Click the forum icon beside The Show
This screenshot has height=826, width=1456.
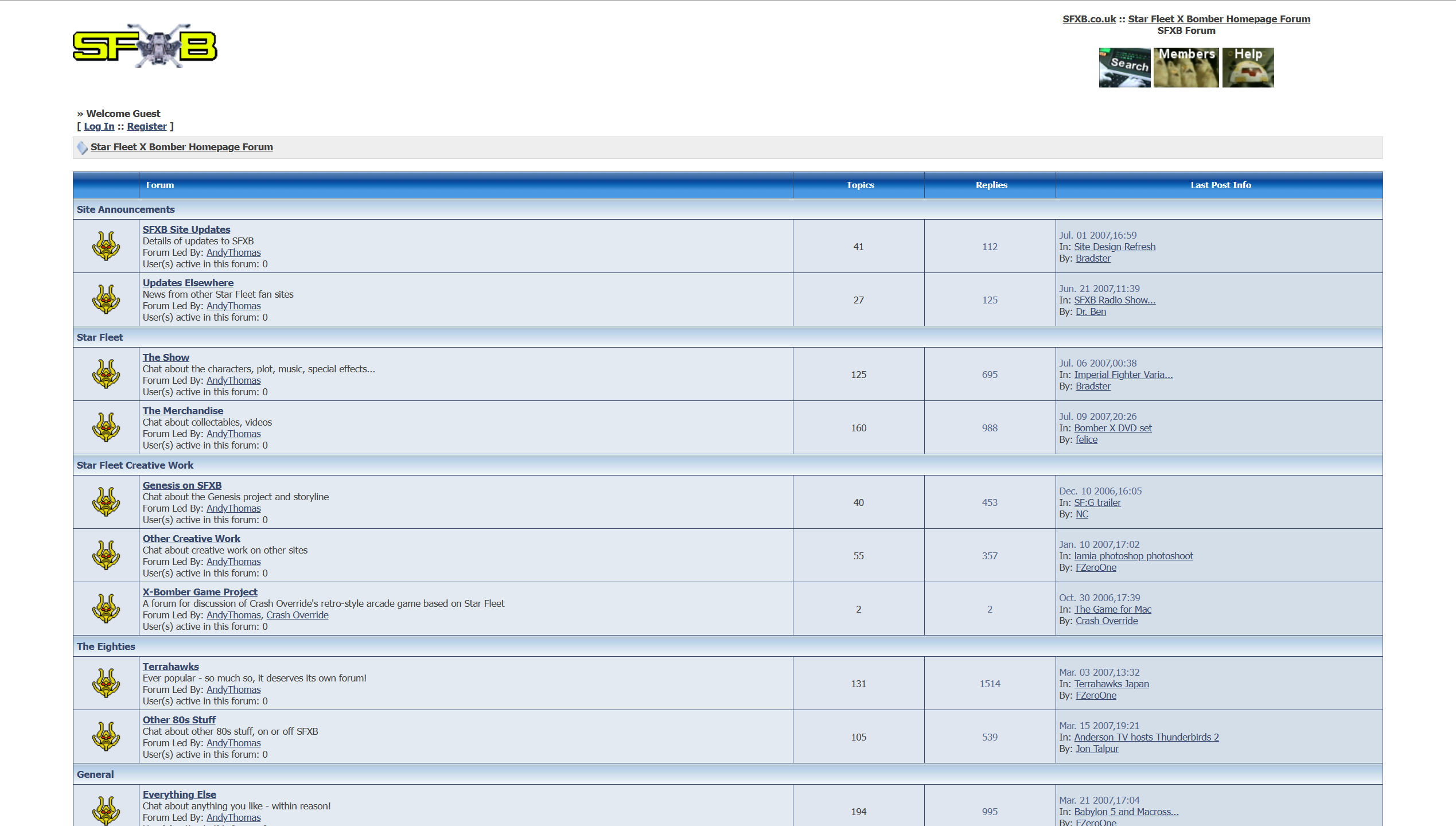tap(106, 374)
